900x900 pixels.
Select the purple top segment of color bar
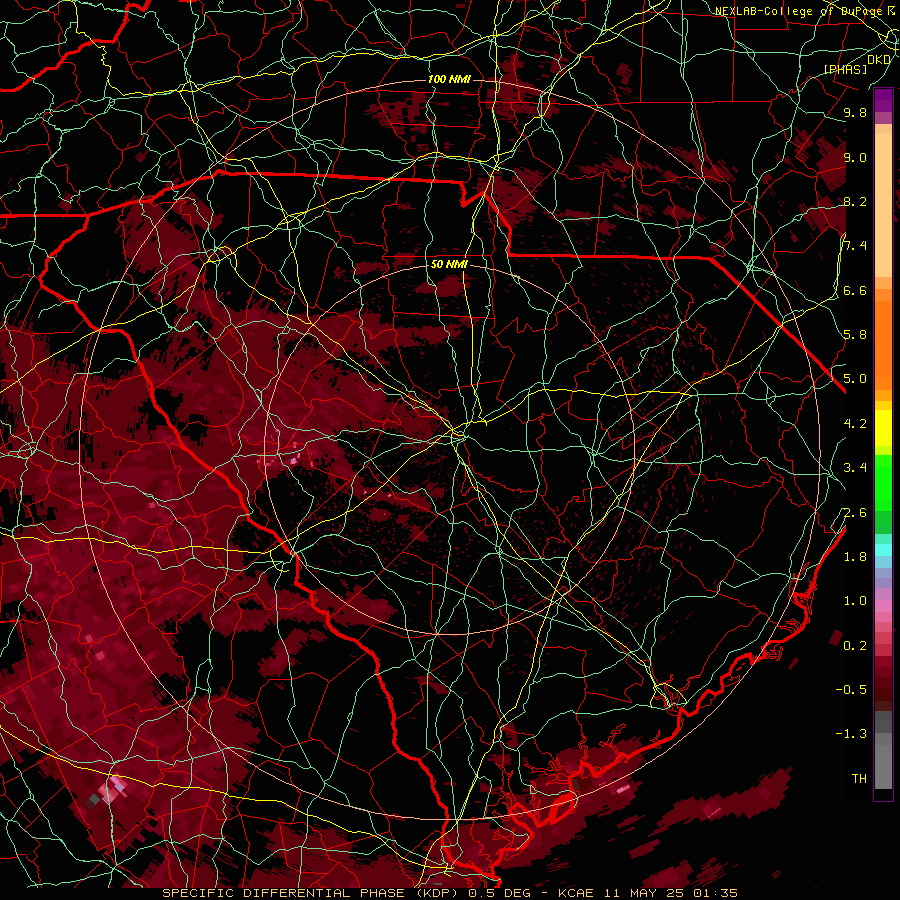click(x=883, y=100)
